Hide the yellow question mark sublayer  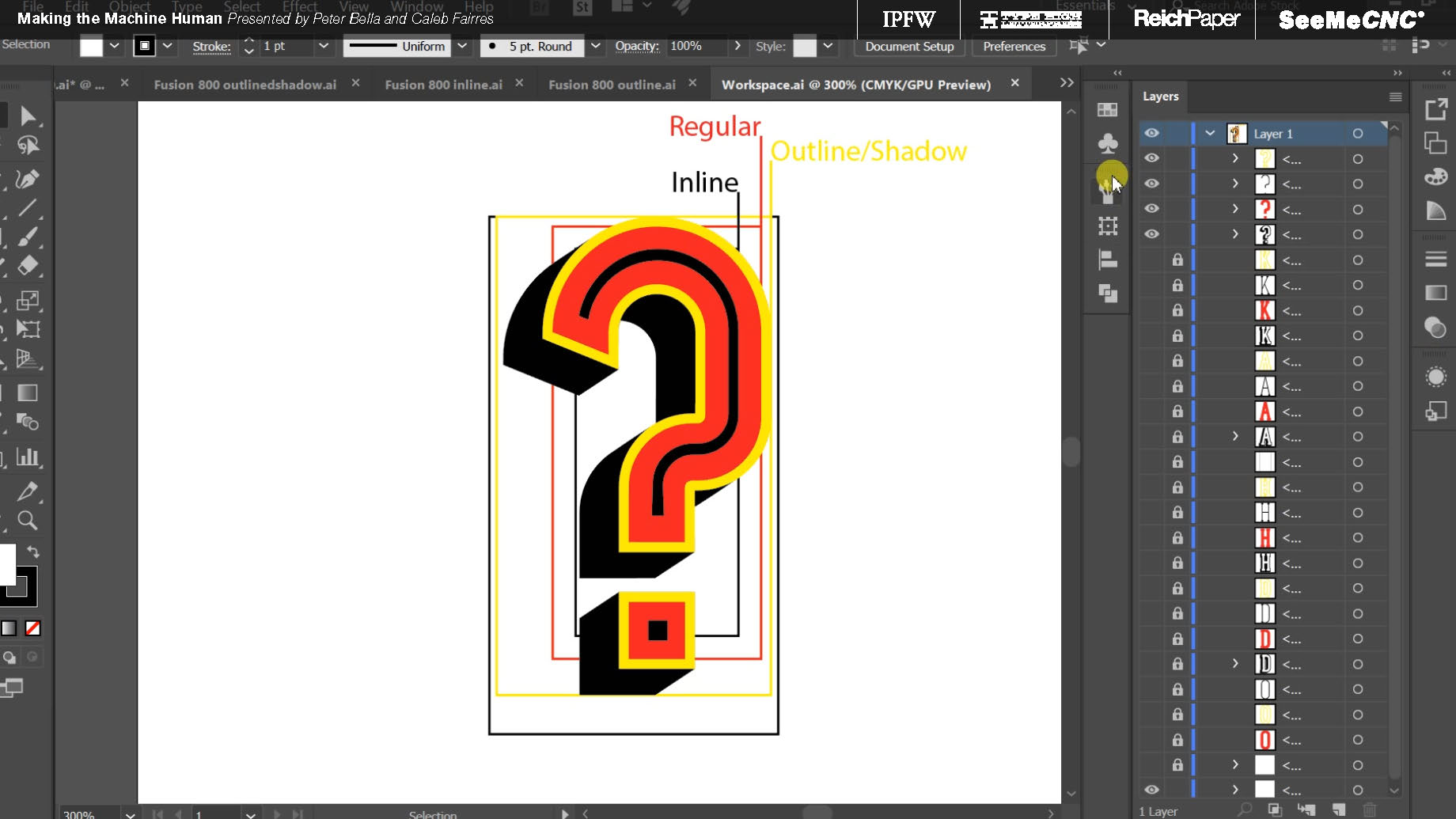coord(1151,158)
